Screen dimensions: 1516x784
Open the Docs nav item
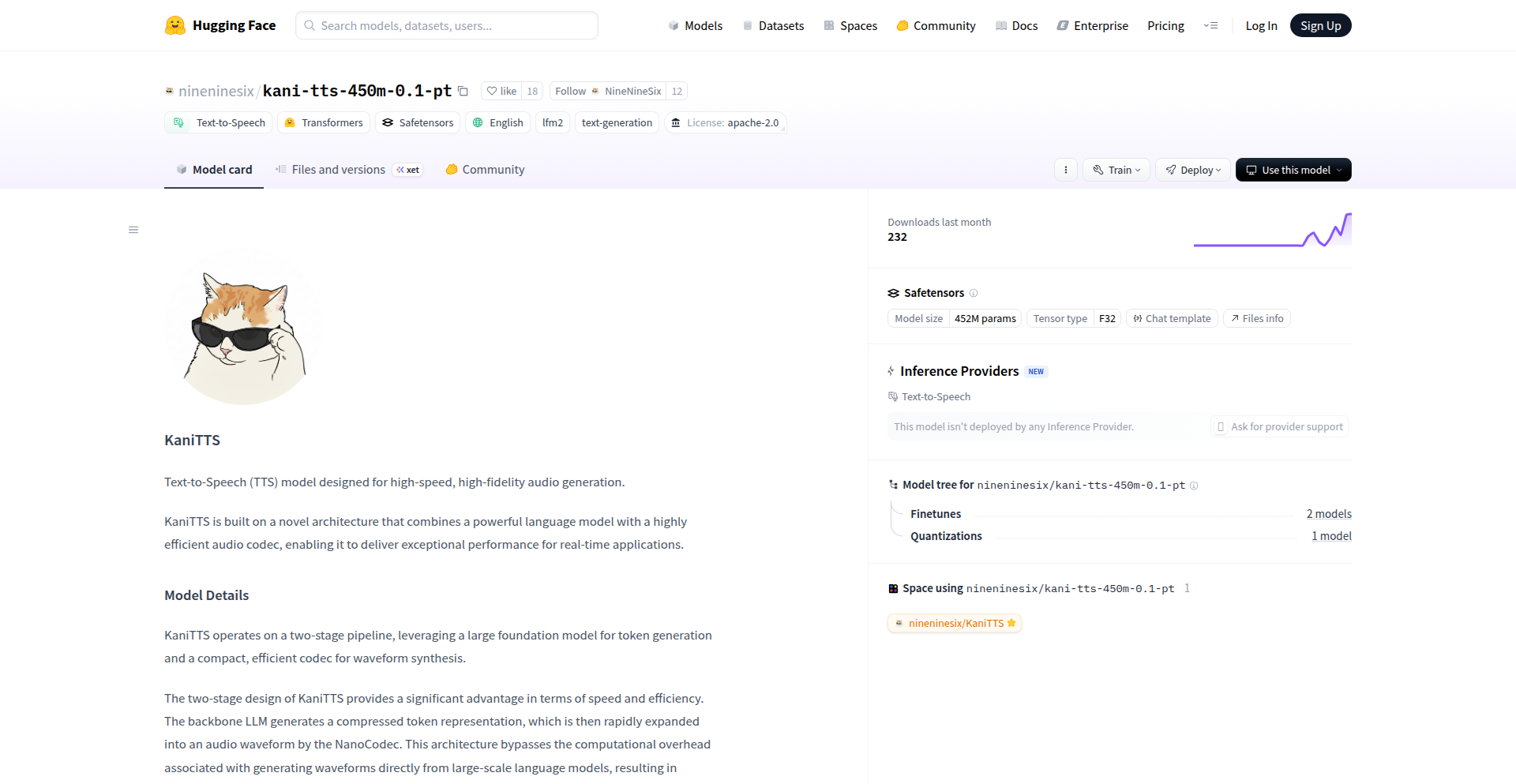pyautogui.click(x=1017, y=26)
